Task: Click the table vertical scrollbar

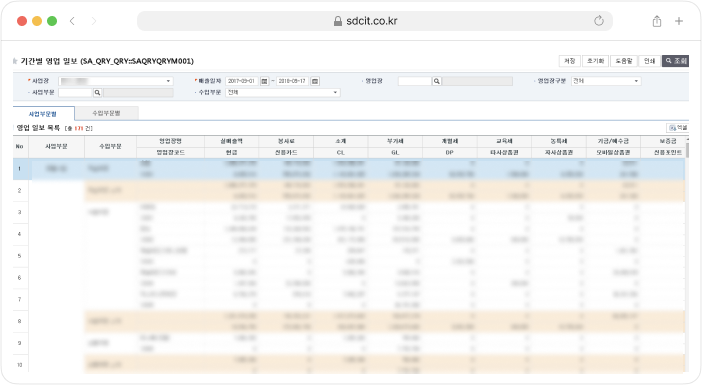Action: (687, 255)
